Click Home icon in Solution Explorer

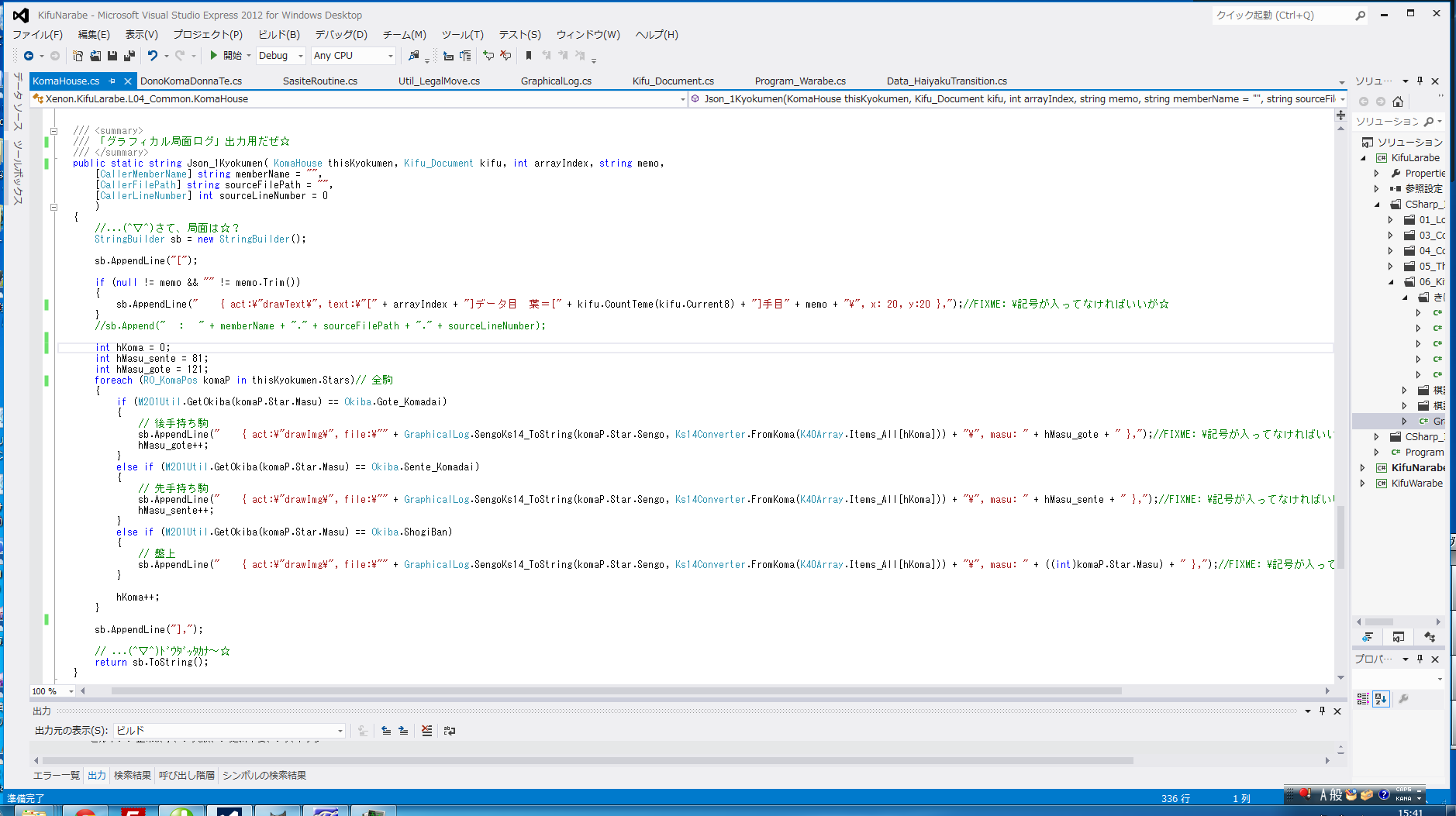(1398, 102)
